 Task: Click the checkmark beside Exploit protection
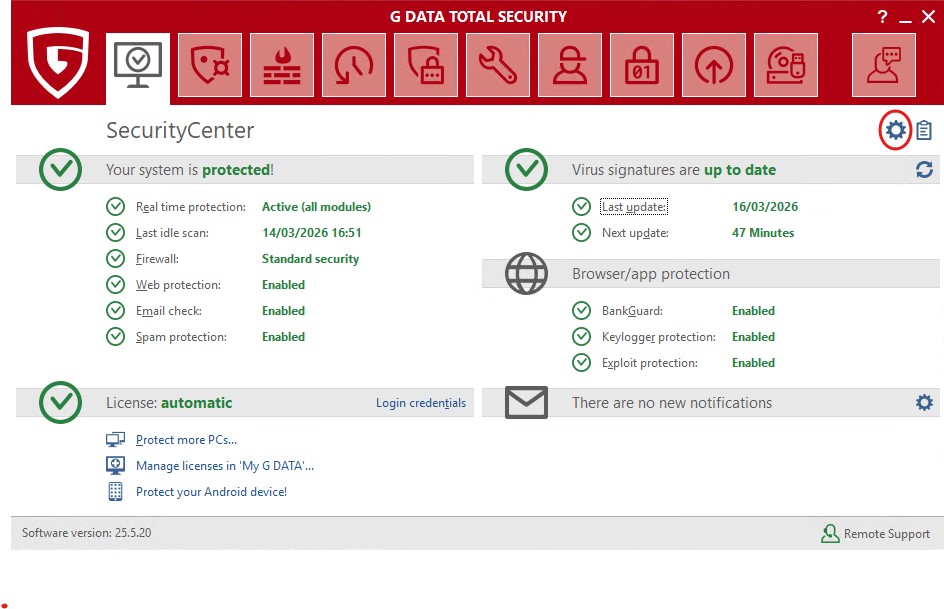click(581, 363)
